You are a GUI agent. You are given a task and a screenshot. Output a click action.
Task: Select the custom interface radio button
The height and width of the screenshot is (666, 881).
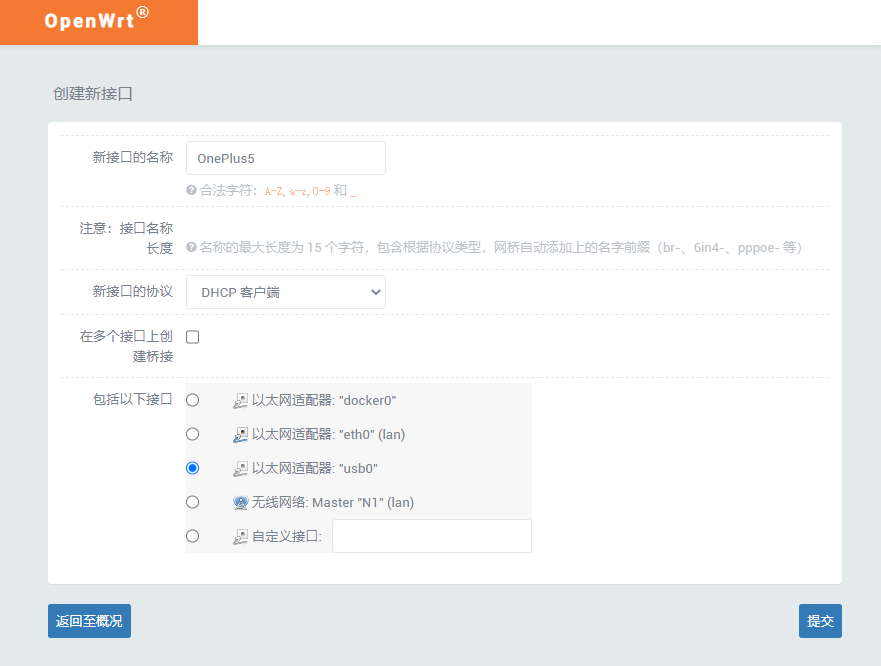(193, 536)
